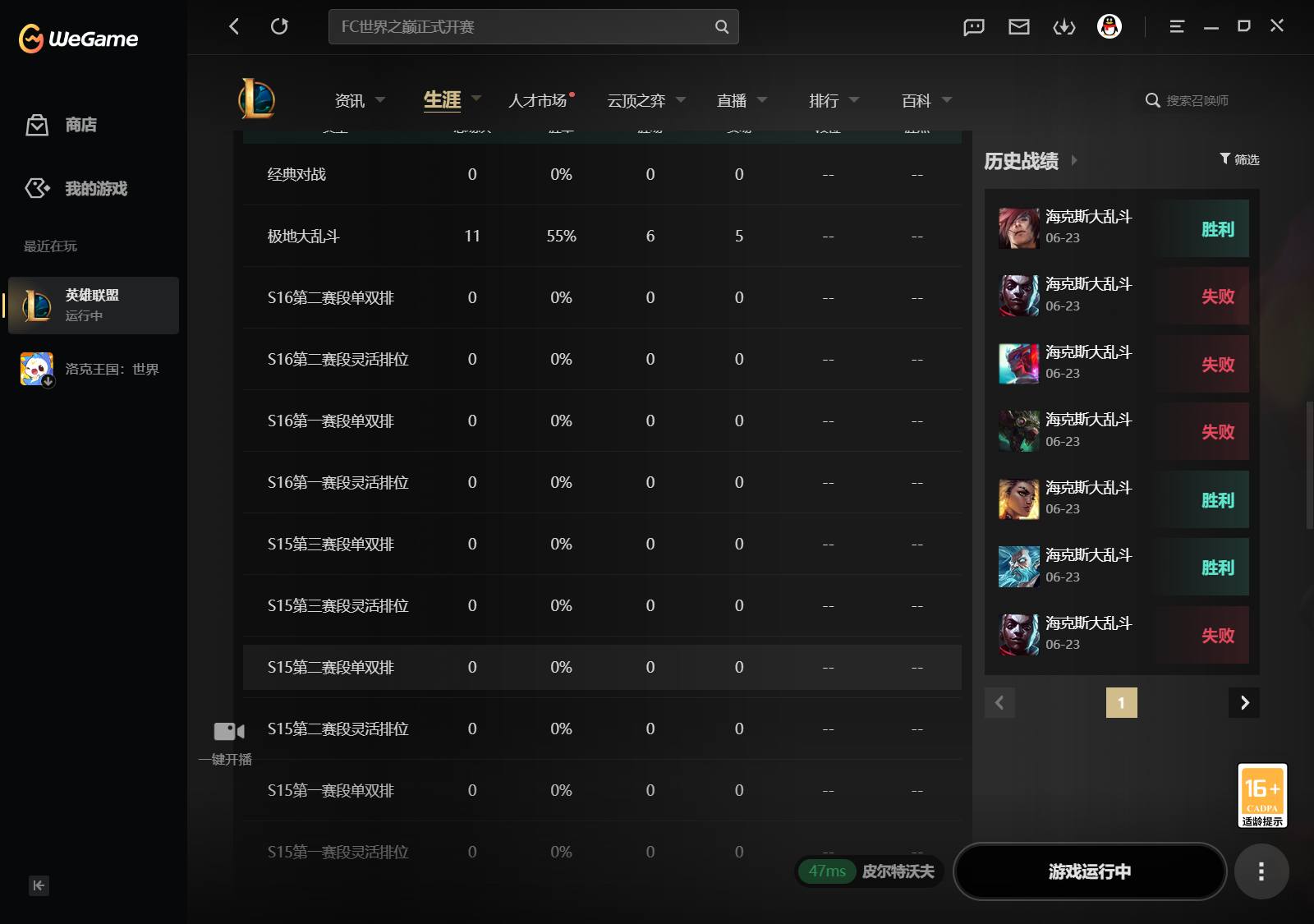Expand the 直播 dropdown arrow
This screenshot has width=1314, height=924.
(x=762, y=100)
